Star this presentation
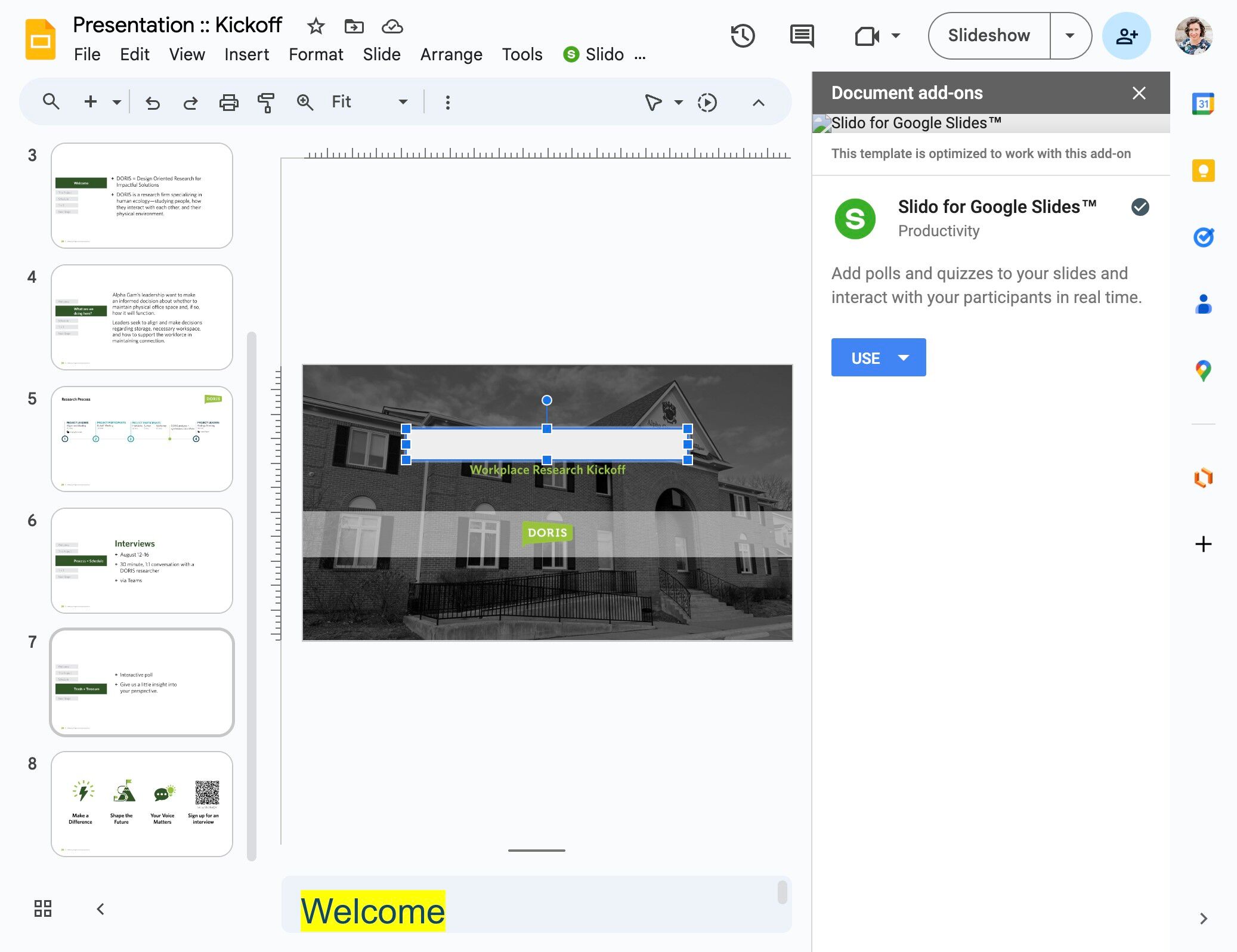Viewport: 1237px width, 952px height. coord(316,26)
